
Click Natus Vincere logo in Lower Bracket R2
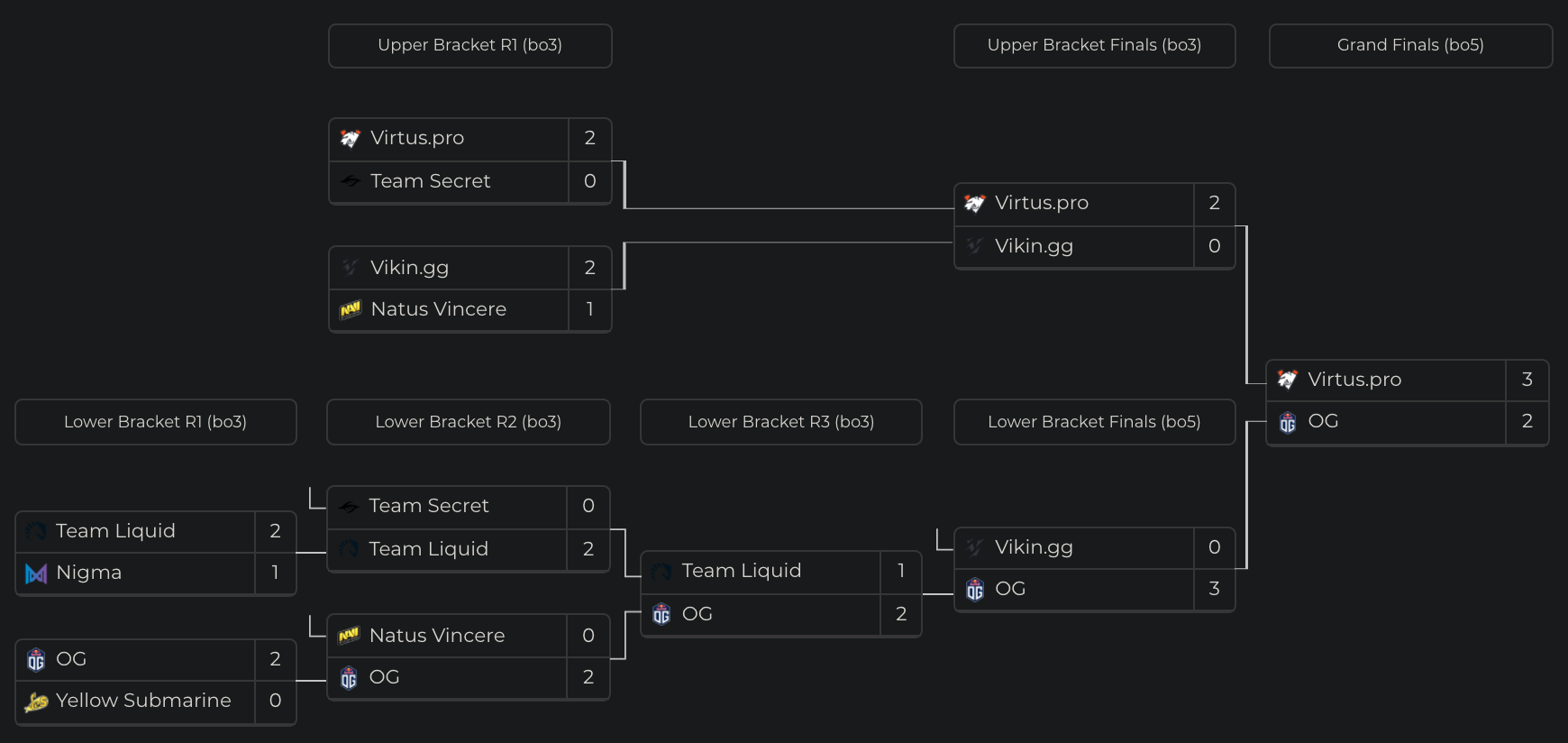pyautogui.click(x=349, y=636)
